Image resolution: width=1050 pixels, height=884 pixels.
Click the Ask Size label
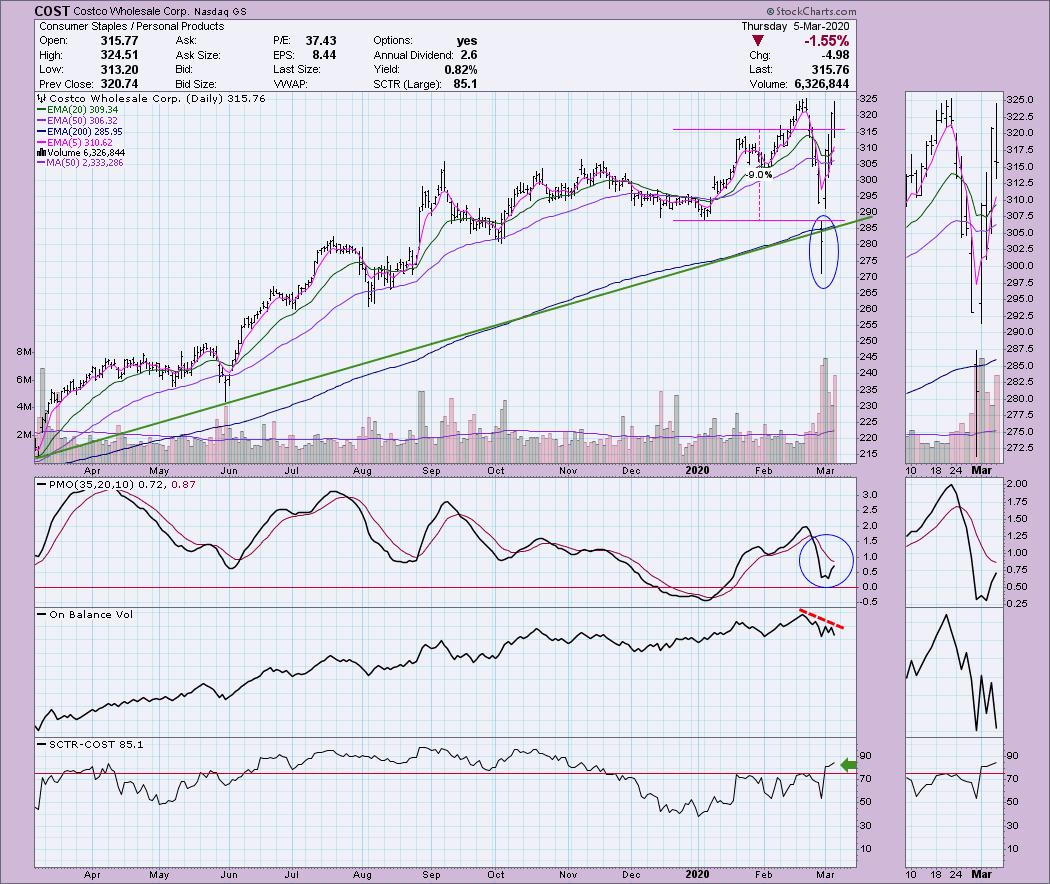coord(196,55)
